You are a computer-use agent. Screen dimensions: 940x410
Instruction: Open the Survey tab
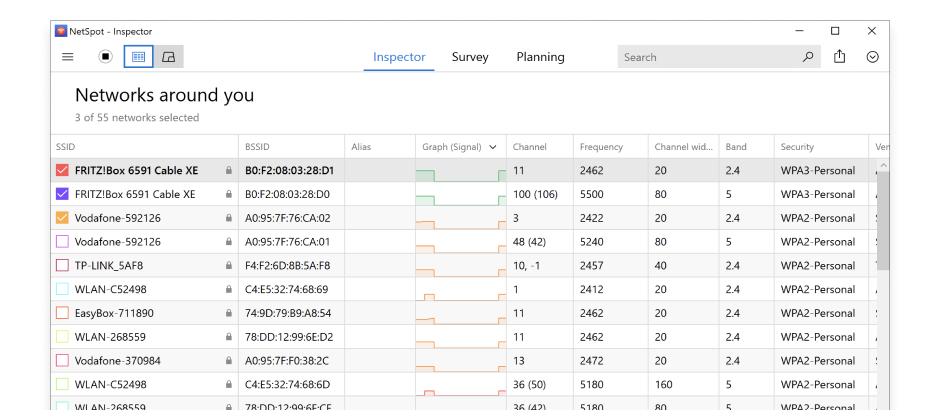pyautogui.click(x=470, y=57)
